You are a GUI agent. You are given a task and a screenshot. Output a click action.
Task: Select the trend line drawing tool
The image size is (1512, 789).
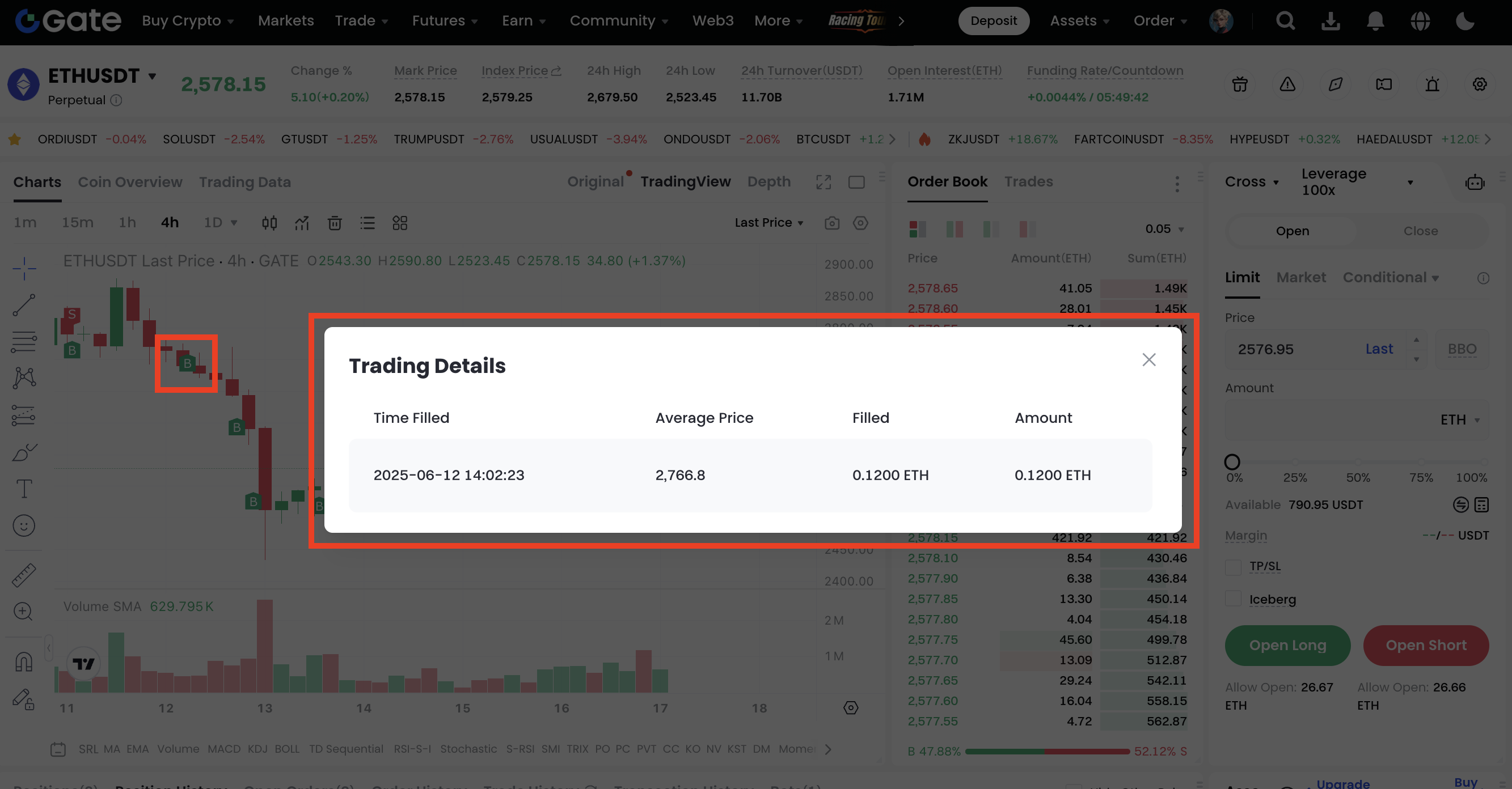click(x=24, y=305)
